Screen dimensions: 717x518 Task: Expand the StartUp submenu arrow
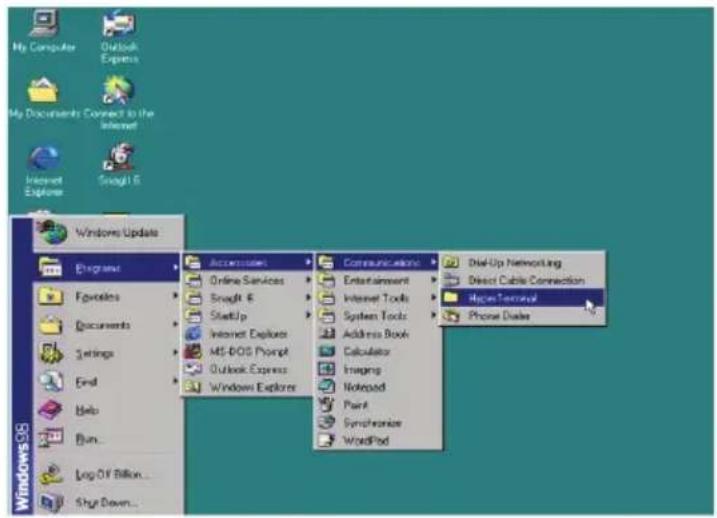(308, 315)
